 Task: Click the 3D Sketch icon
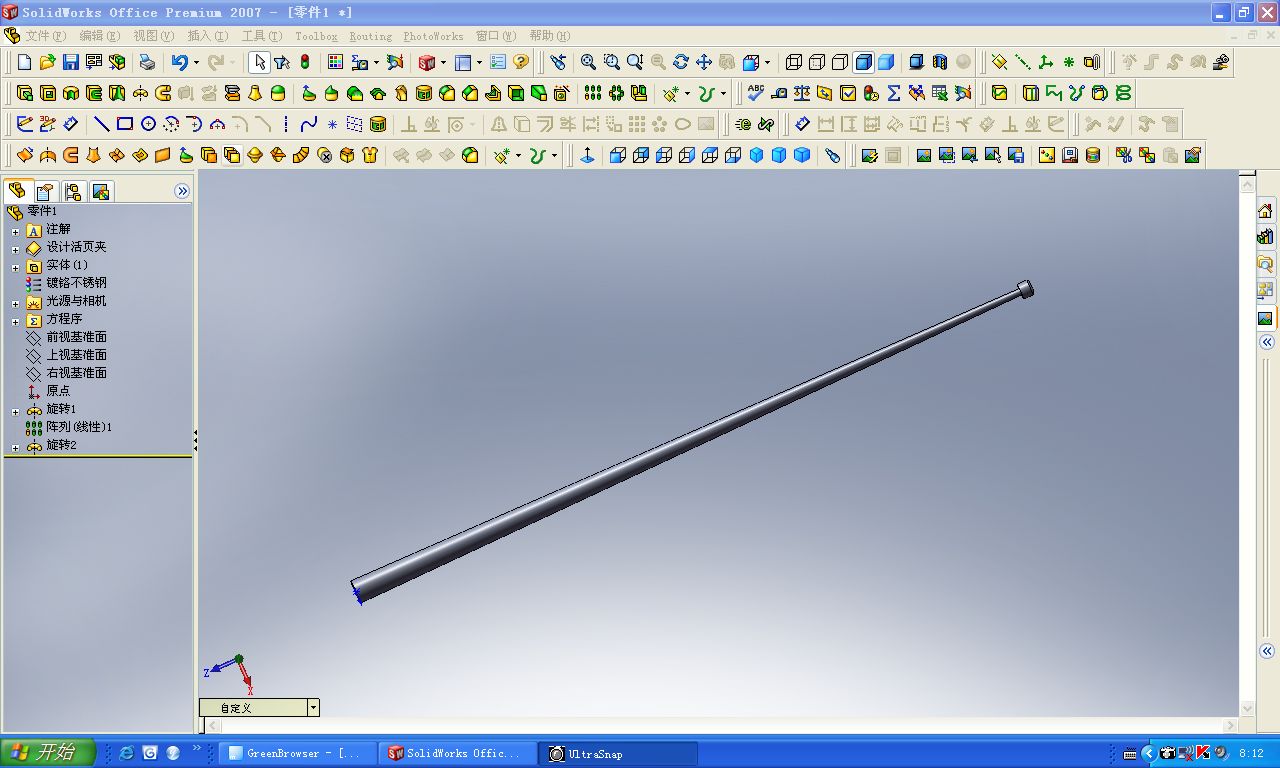click(x=48, y=124)
